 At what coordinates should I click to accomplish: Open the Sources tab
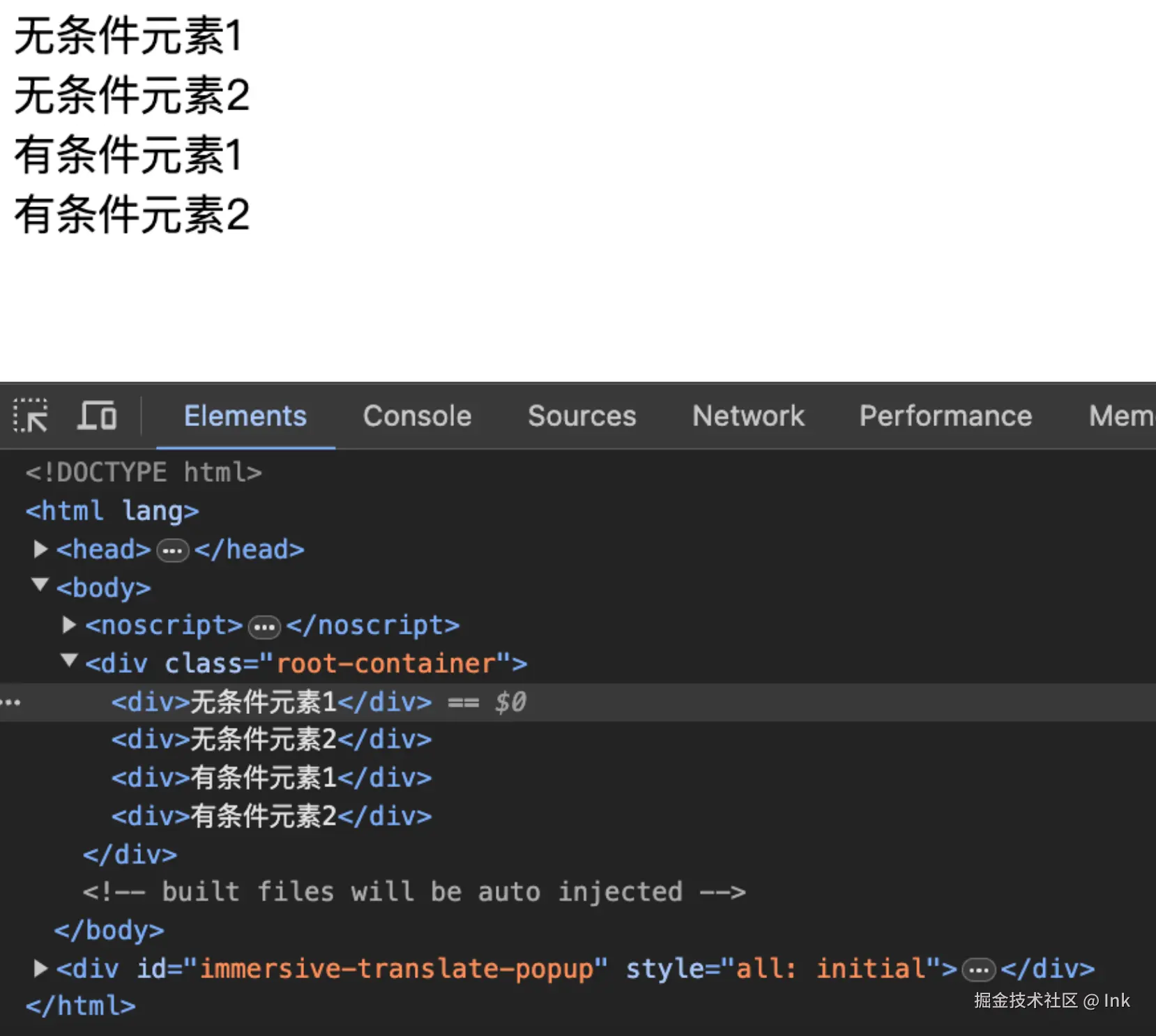[581, 416]
